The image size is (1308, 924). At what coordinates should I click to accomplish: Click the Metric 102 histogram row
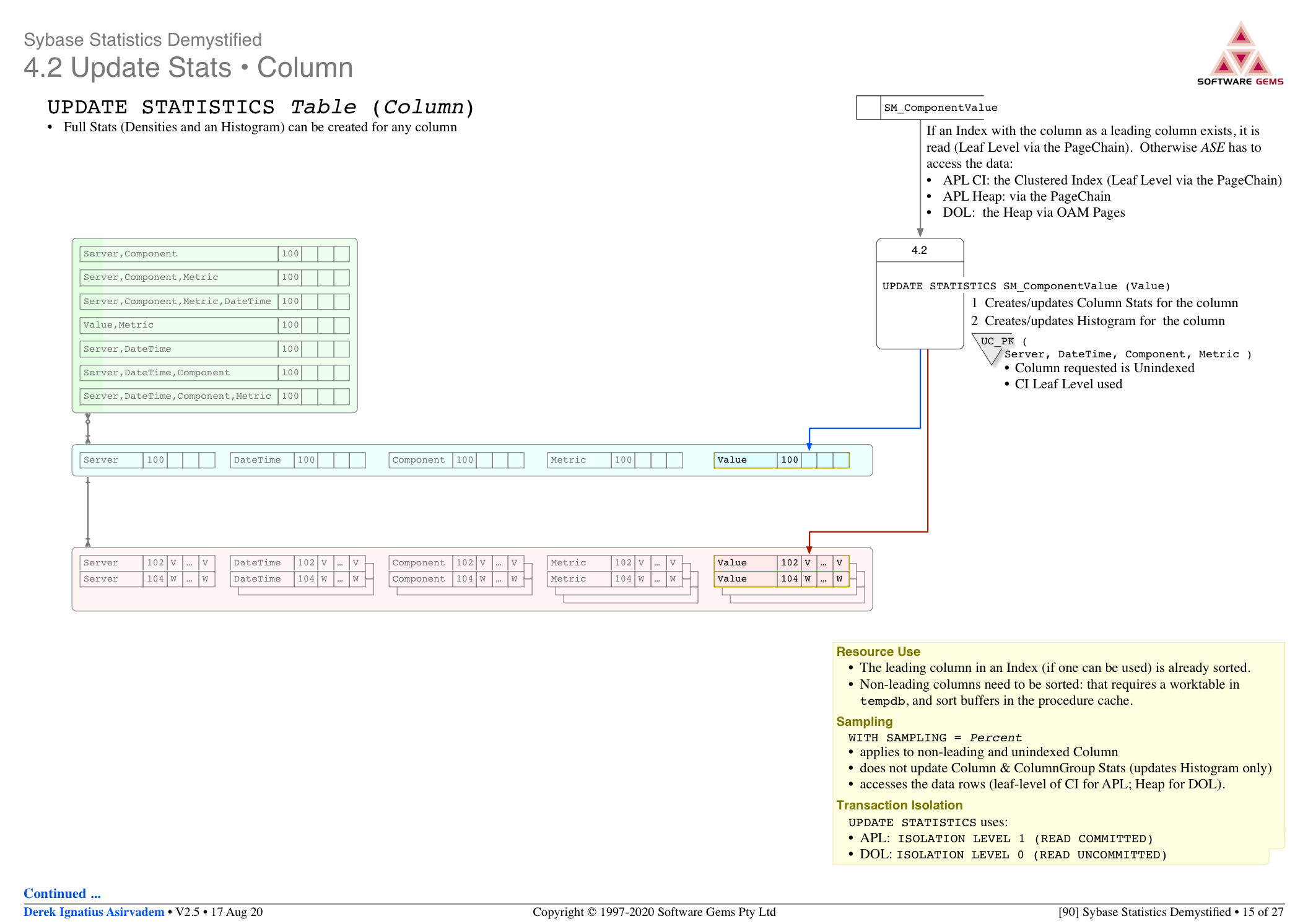[x=615, y=563]
